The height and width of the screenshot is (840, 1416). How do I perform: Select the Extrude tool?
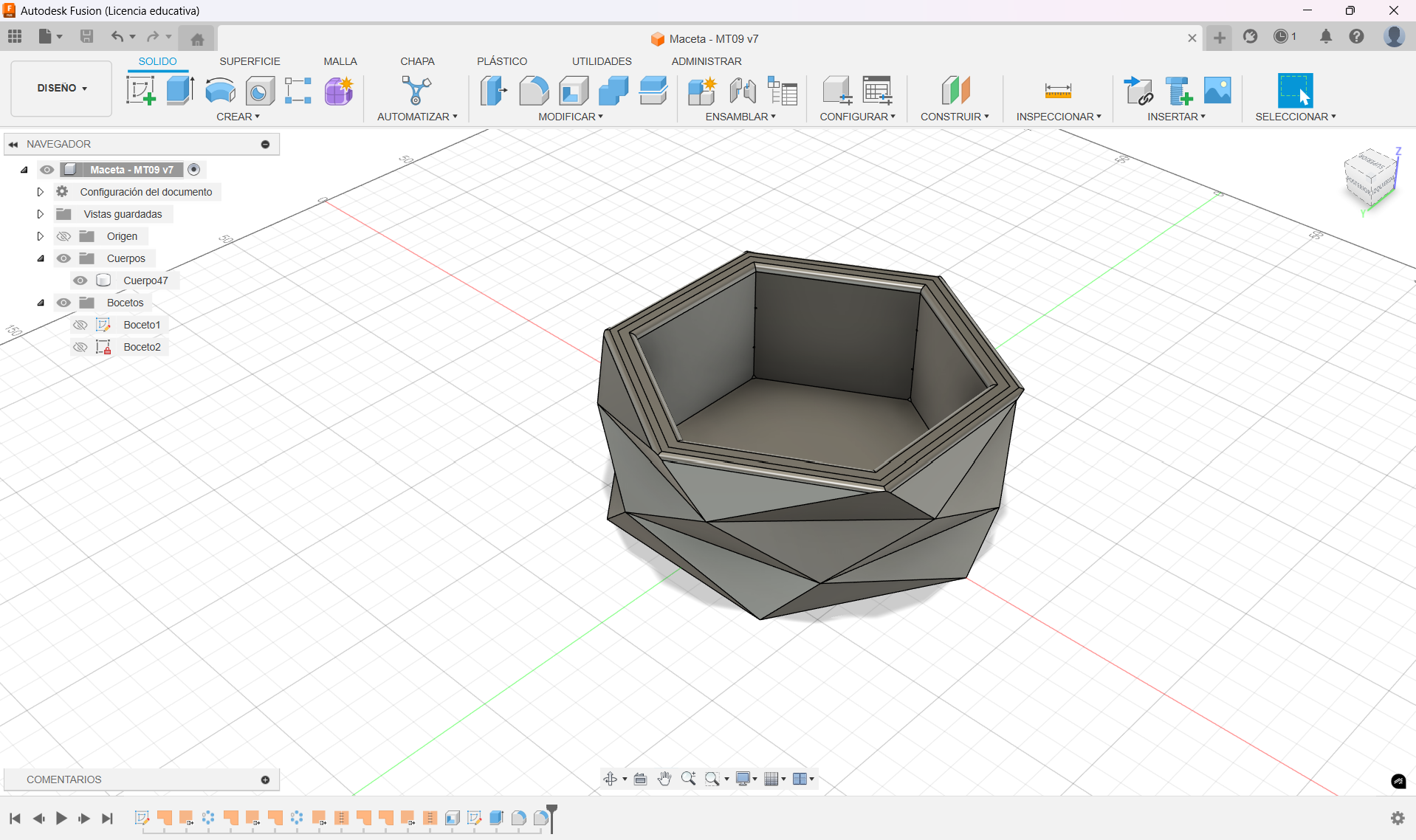click(x=180, y=91)
